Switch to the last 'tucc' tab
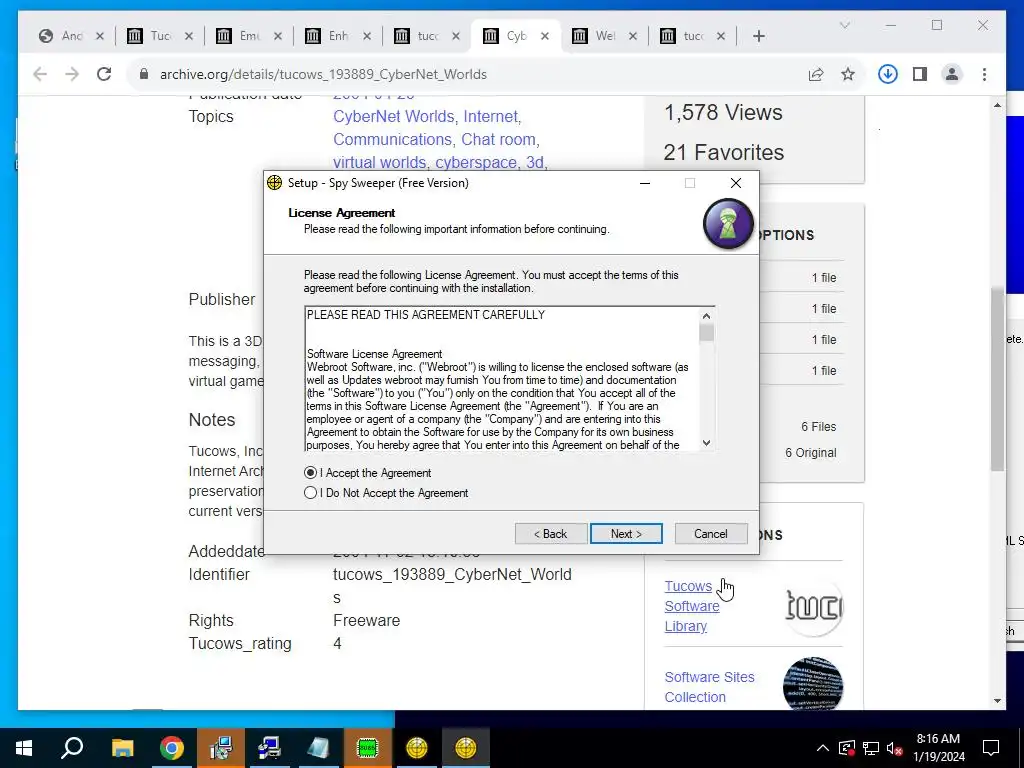Viewport: 1024px width, 768px height. click(693, 36)
